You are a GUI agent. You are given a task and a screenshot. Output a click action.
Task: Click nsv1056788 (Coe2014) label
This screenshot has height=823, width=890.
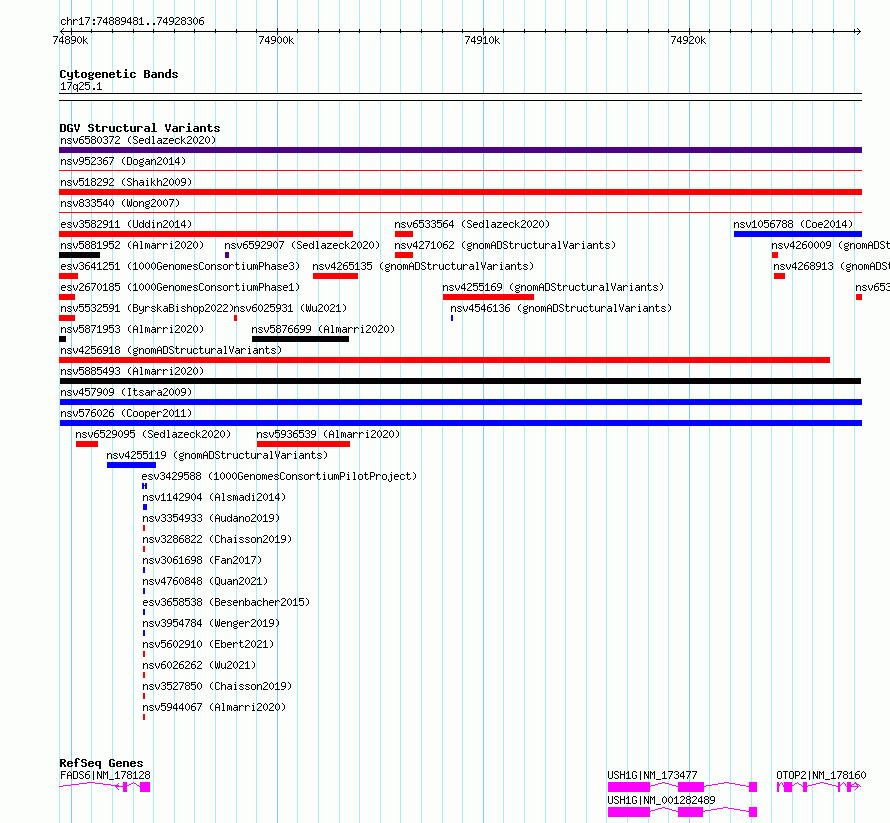click(793, 224)
